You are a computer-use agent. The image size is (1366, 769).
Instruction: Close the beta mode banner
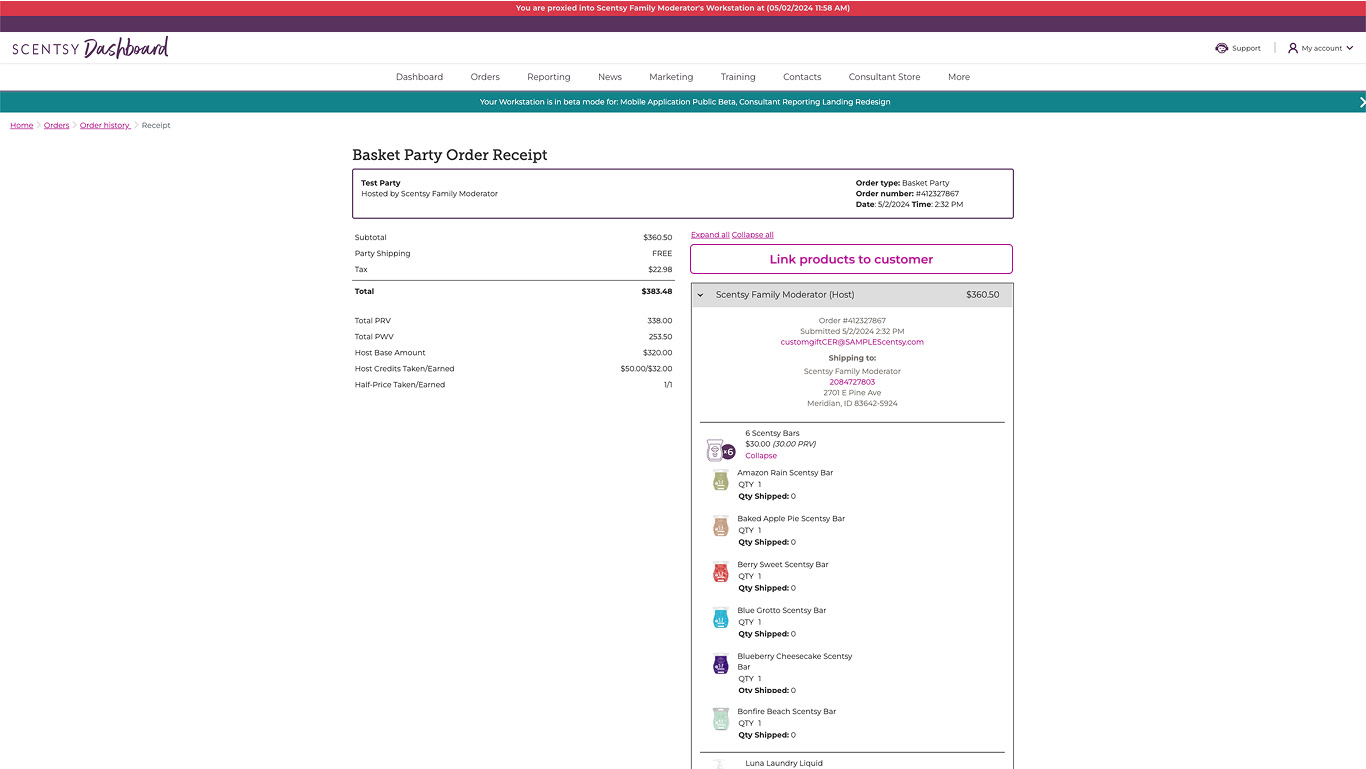(1361, 102)
